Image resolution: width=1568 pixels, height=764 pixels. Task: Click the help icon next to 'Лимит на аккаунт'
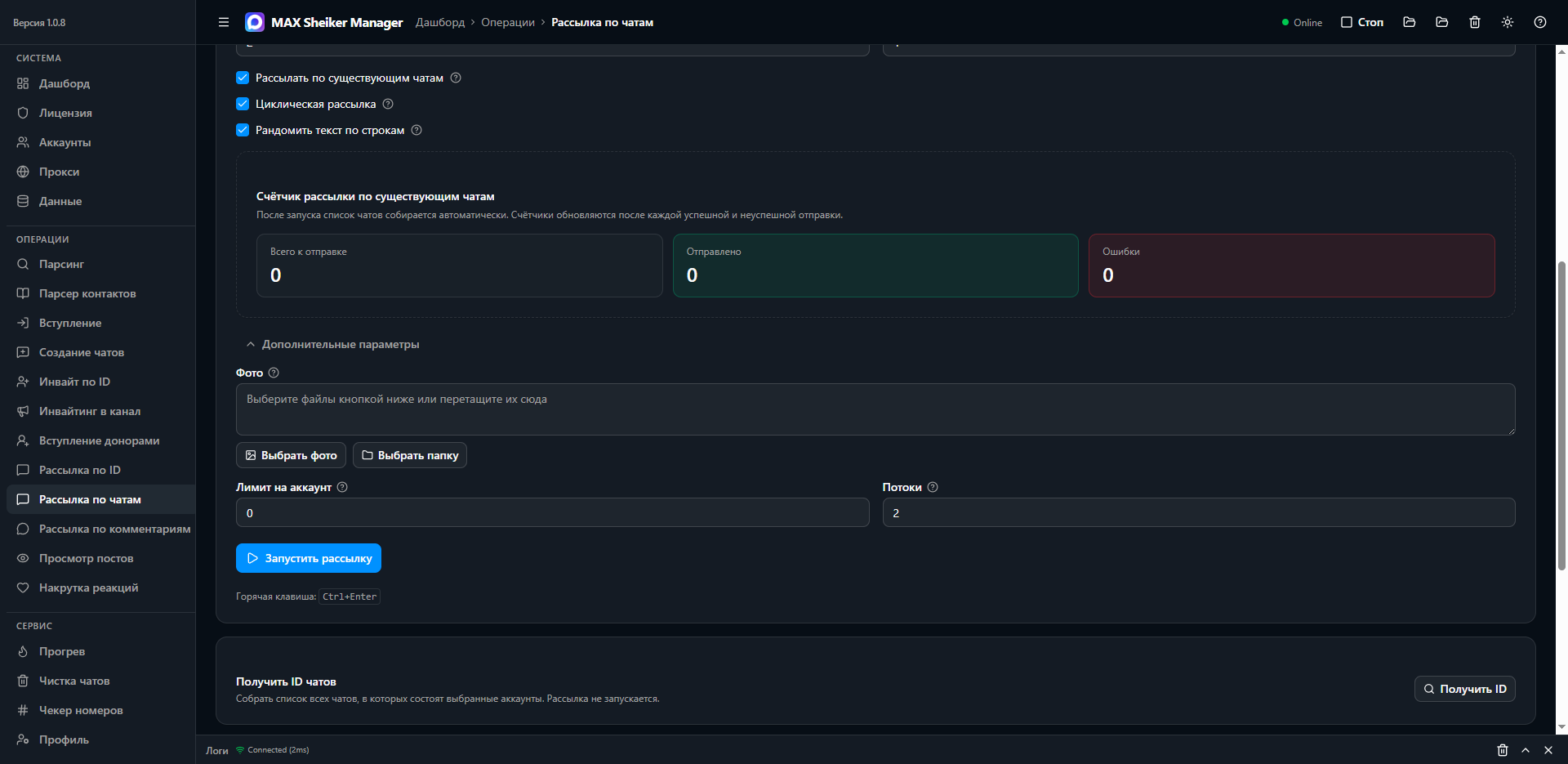343,487
